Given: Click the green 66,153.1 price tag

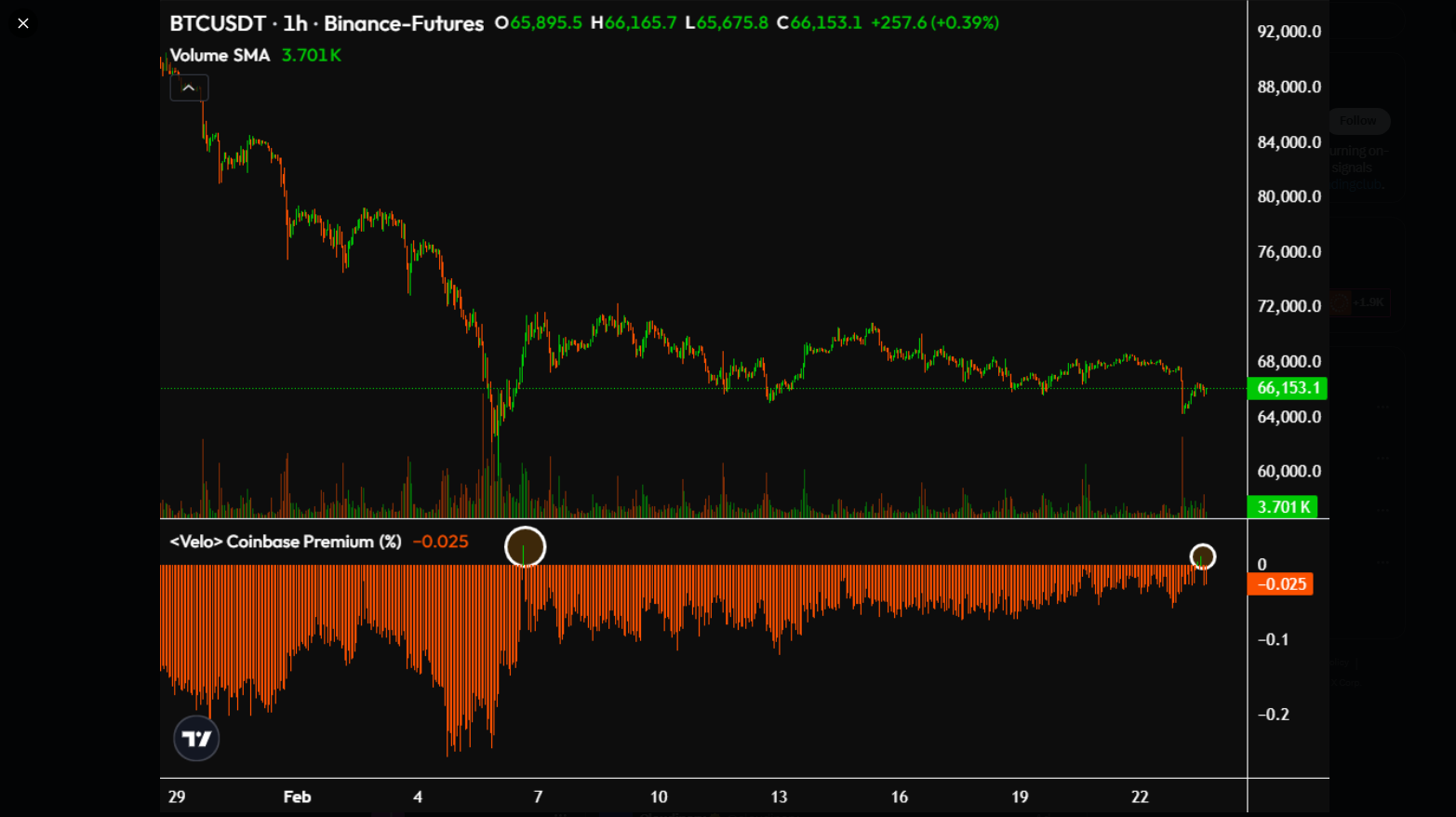Looking at the screenshot, I should coord(1288,388).
